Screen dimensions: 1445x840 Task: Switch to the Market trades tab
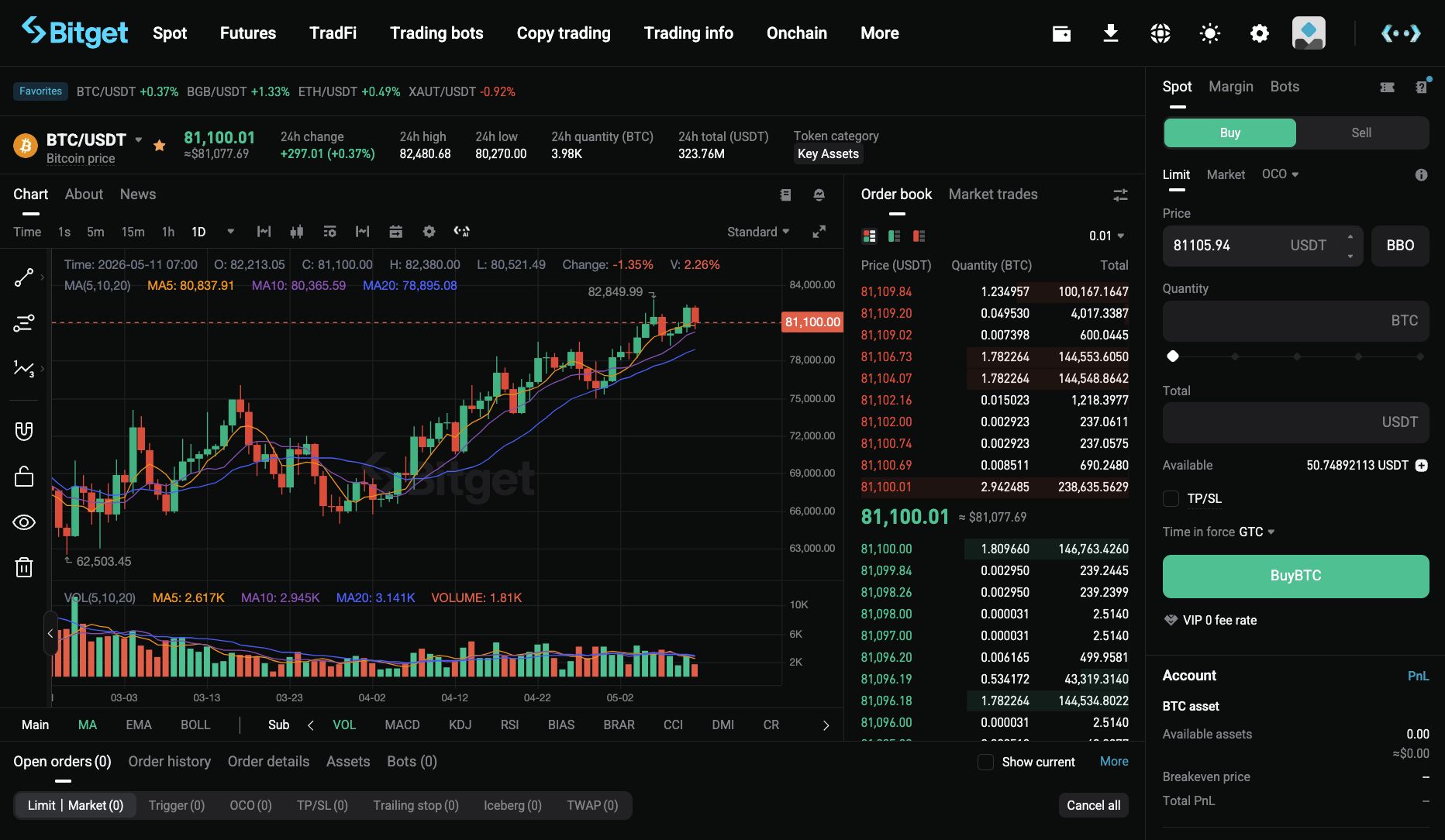(993, 195)
